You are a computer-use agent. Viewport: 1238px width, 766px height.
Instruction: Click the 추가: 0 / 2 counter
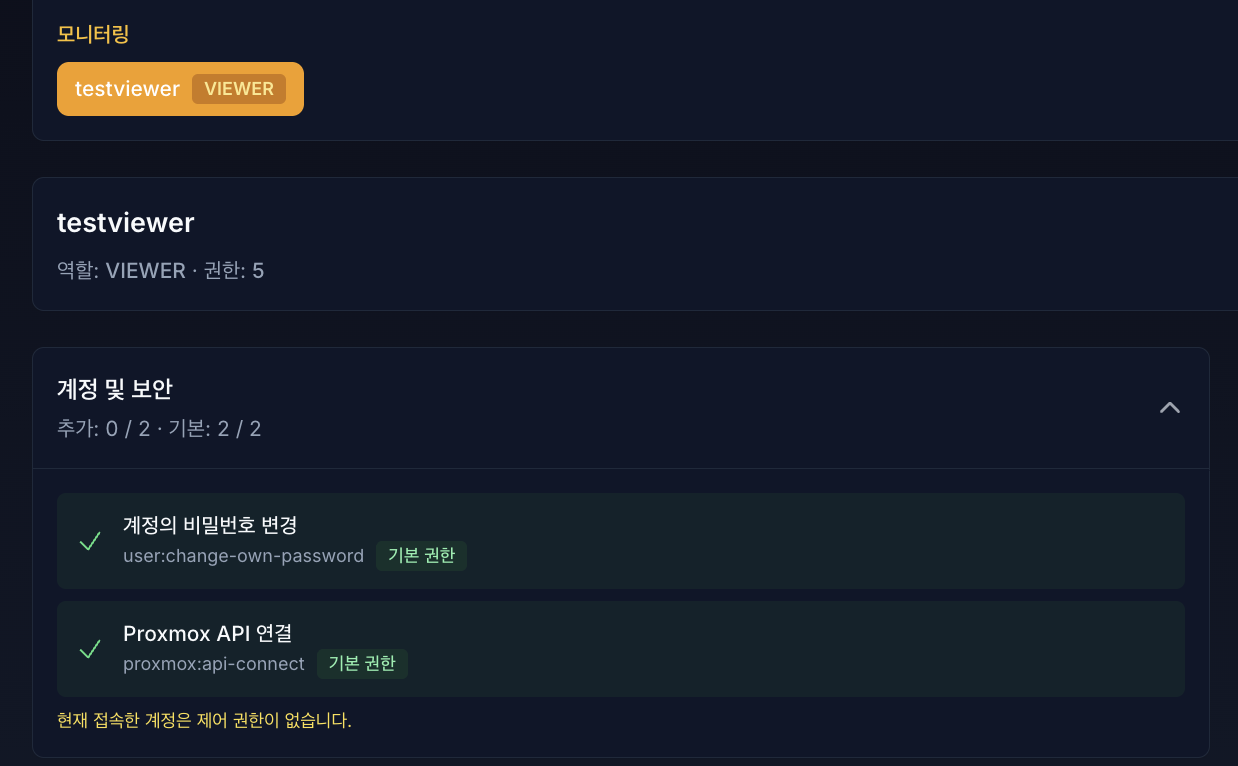click(103, 429)
